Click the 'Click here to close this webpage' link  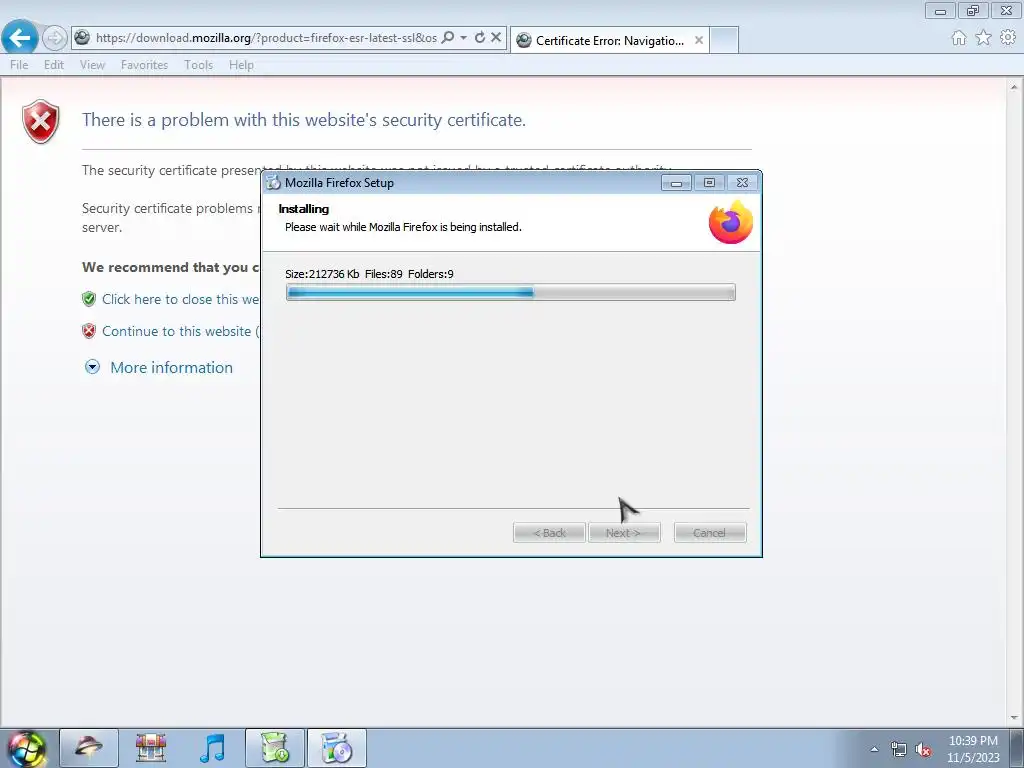coord(180,299)
